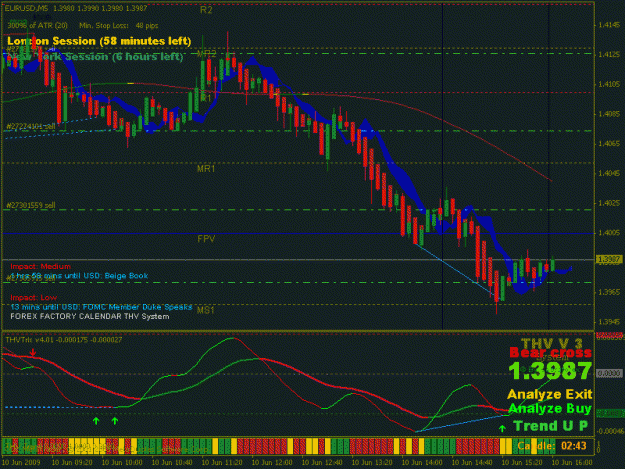Click the R2 pivot level label
Viewport: 625px width, 469px height.
tap(206, 10)
